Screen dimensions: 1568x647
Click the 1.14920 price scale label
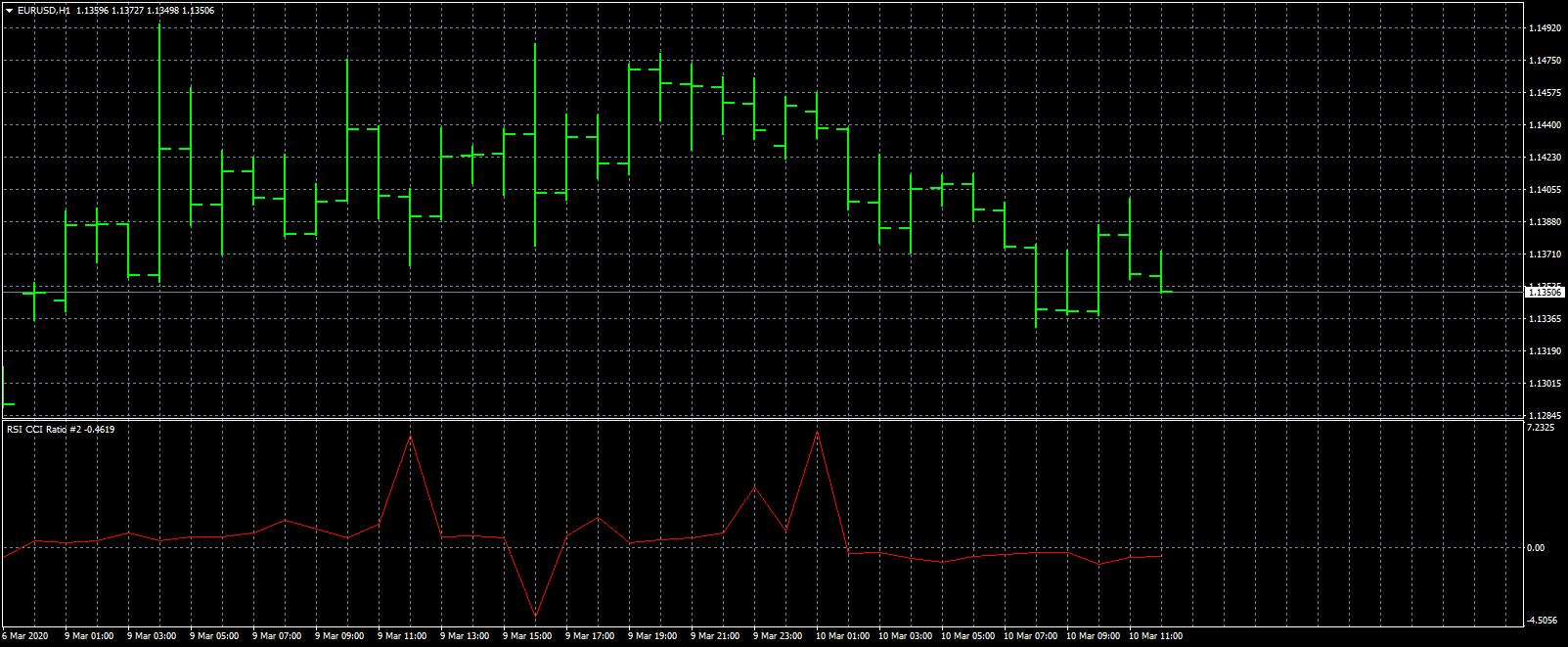click(1545, 29)
